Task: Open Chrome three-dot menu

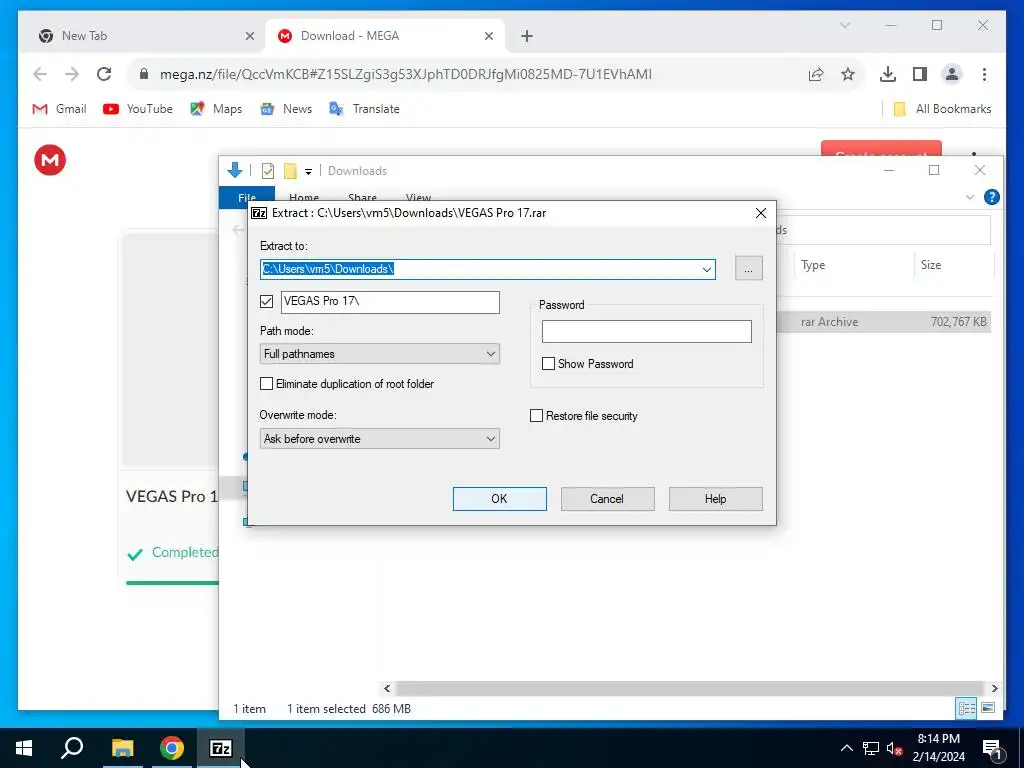Action: coord(984,74)
